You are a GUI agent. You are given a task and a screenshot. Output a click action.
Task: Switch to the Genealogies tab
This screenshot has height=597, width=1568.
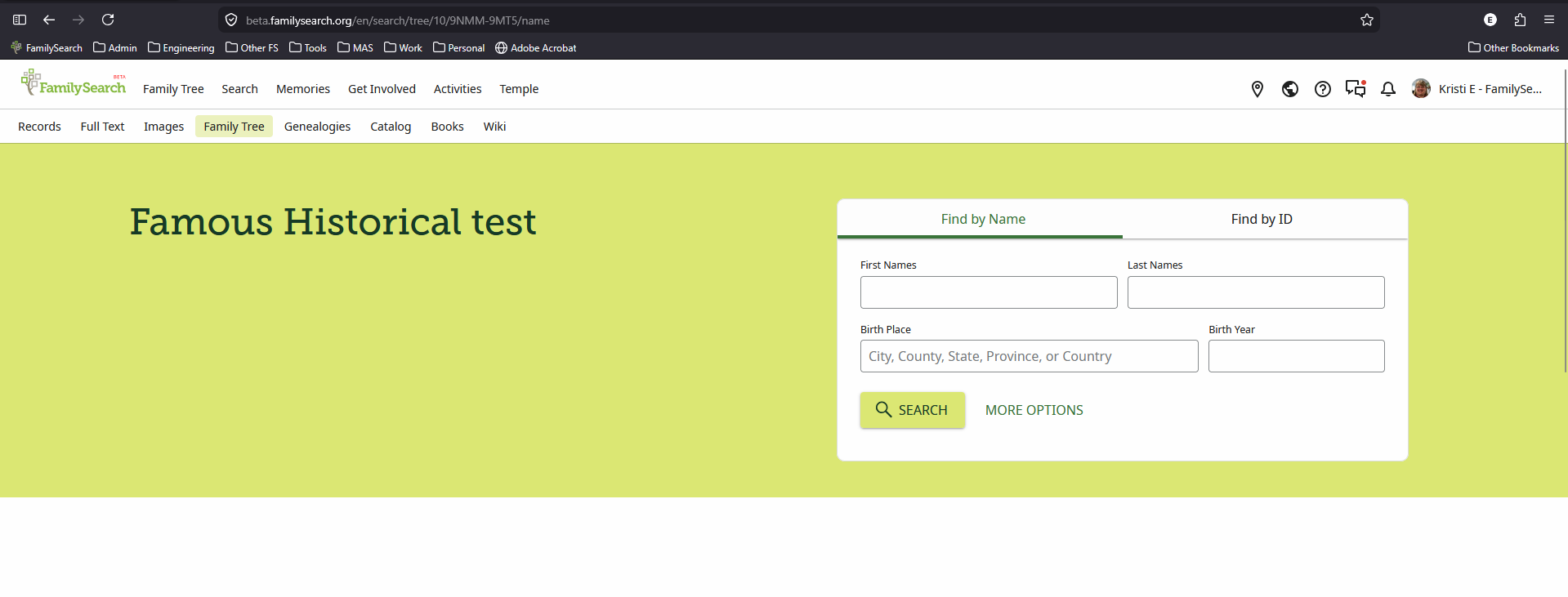[x=317, y=127]
